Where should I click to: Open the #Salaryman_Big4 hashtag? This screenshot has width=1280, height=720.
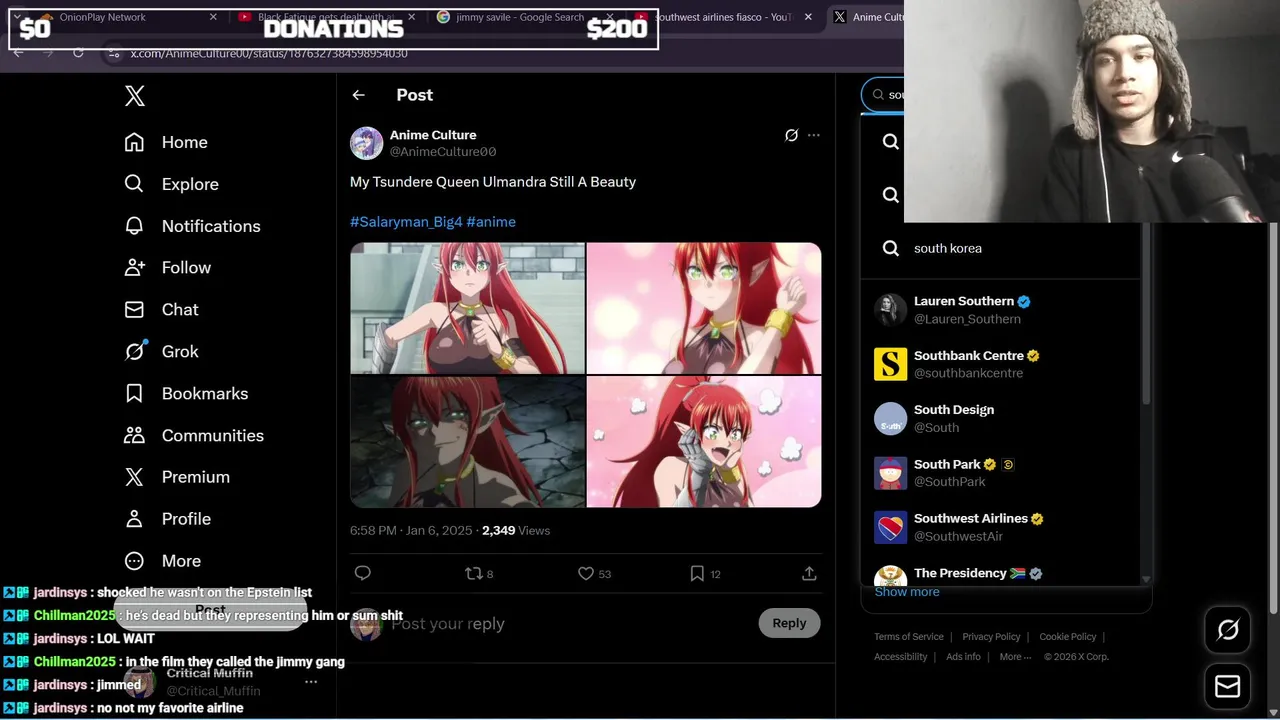[x=406, y=222]
